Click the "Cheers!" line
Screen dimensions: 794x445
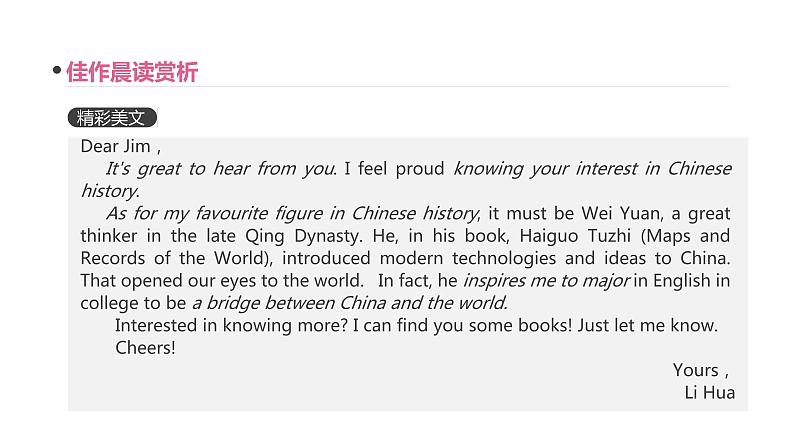tap(145, 348)
